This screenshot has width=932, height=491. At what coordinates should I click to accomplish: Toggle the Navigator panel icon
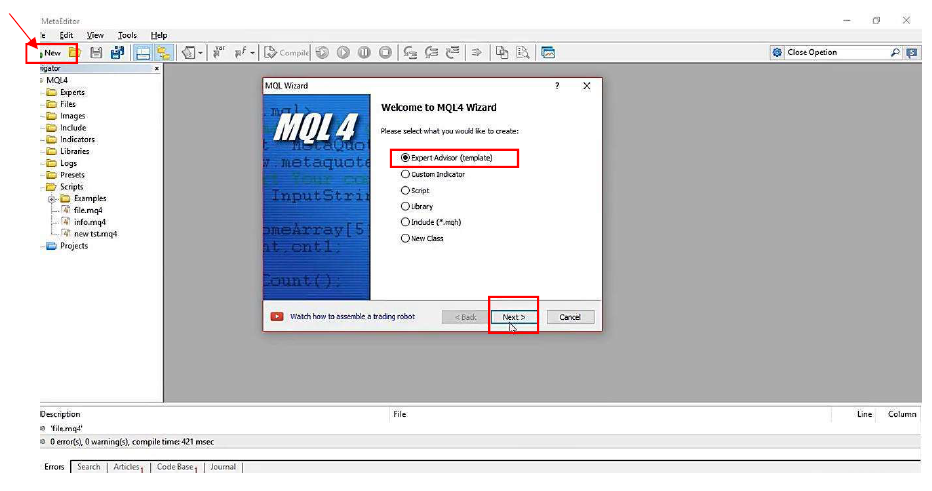tap(163, 53)
